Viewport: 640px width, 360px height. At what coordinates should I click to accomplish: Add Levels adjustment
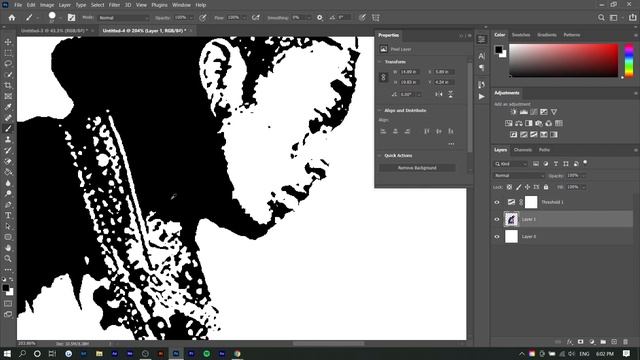click(524, 112)
